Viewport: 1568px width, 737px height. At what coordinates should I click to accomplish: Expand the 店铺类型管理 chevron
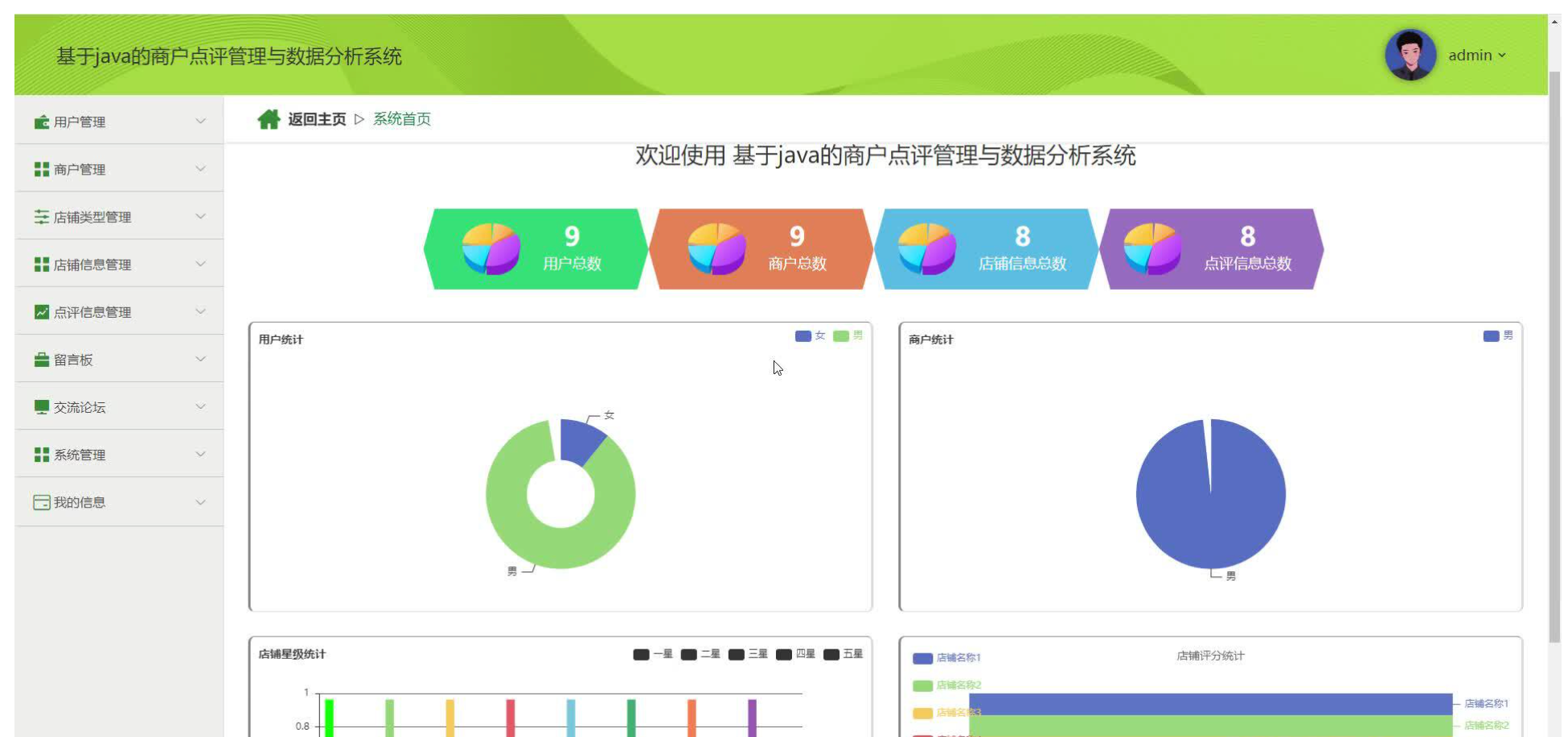click(200, 216)
